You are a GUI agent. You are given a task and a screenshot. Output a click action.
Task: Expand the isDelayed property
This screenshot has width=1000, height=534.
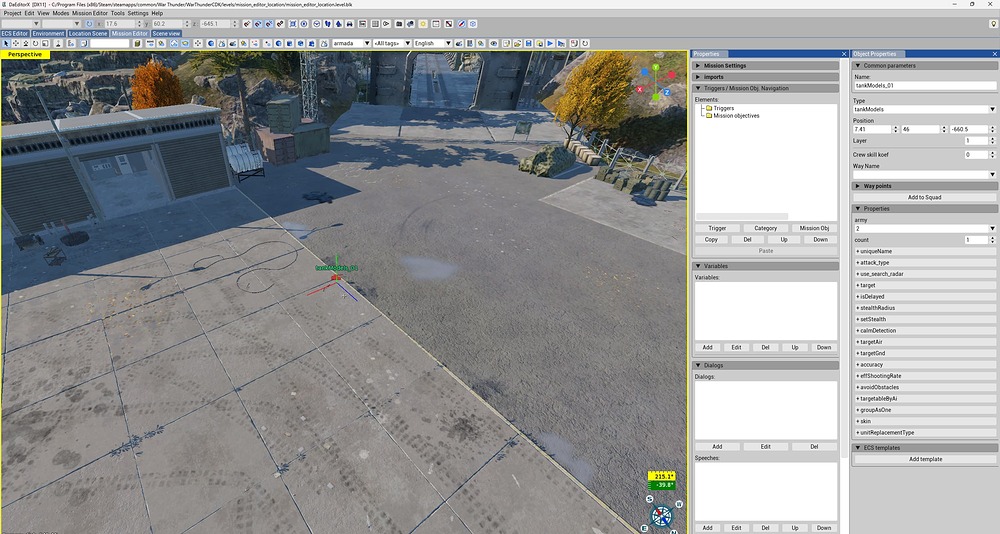925,297
